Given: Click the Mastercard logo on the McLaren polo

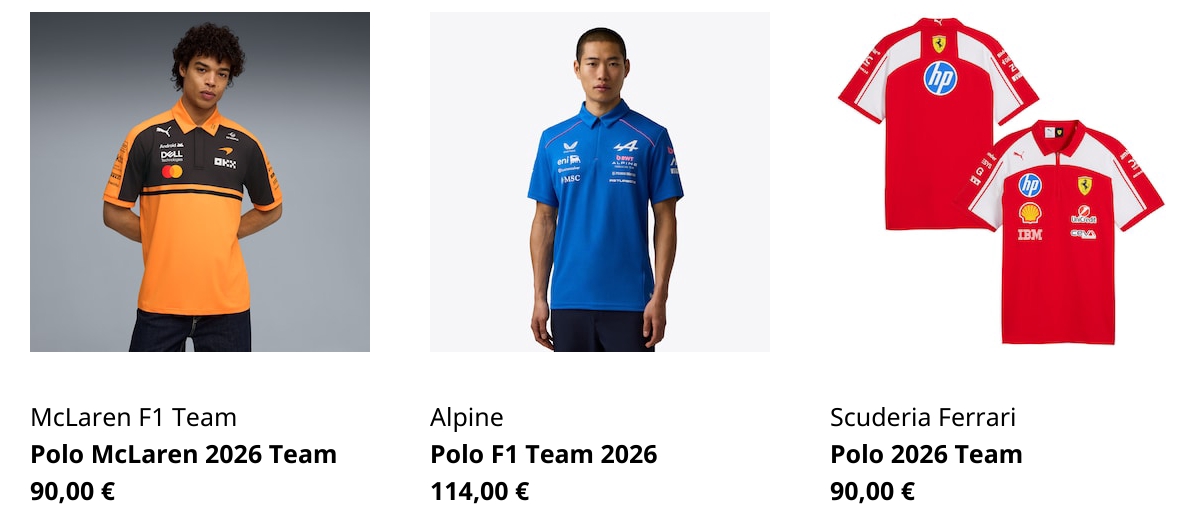Looking at the screenshot, I should pyautogui.click(x=172, y=171).
